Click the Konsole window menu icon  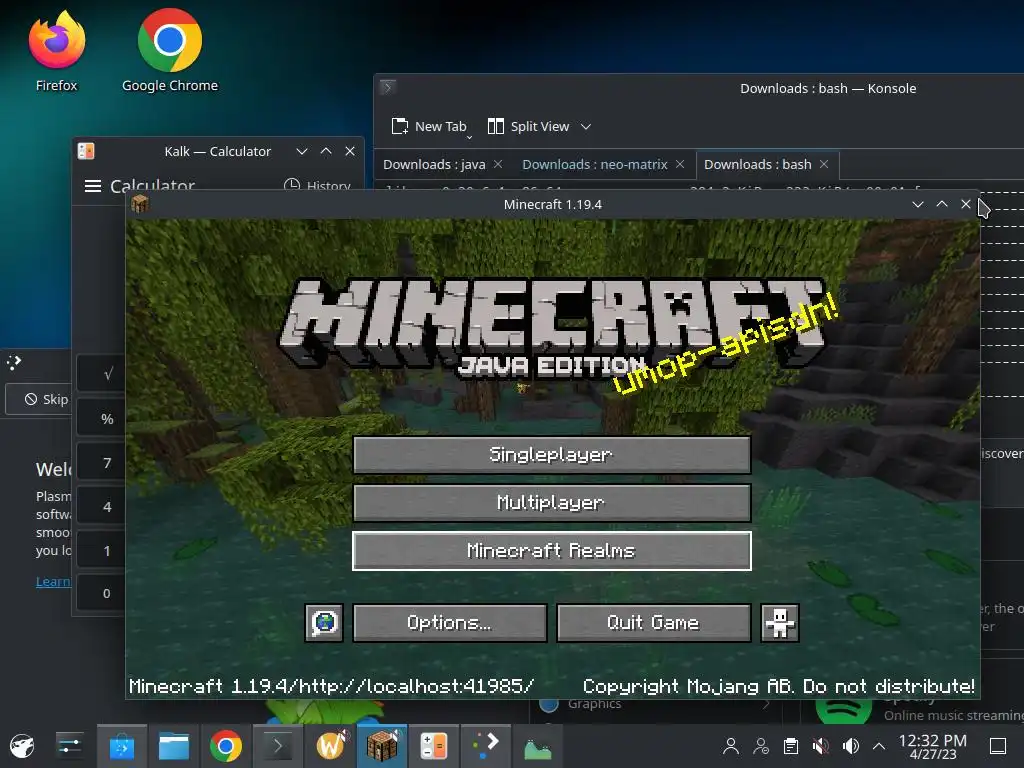coord(388,87)
